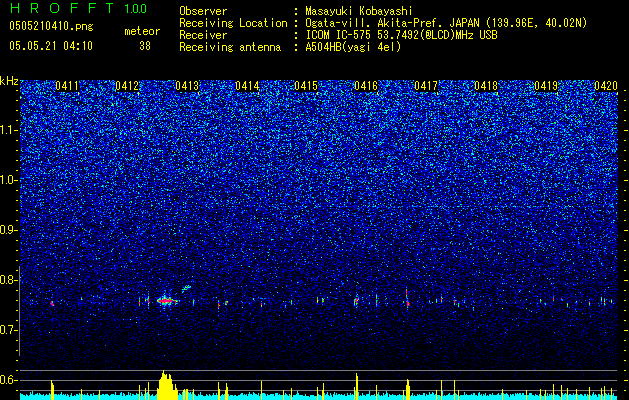Click the Receiver field label
Viewport: 629px width, 400px height.
point(203,35)
